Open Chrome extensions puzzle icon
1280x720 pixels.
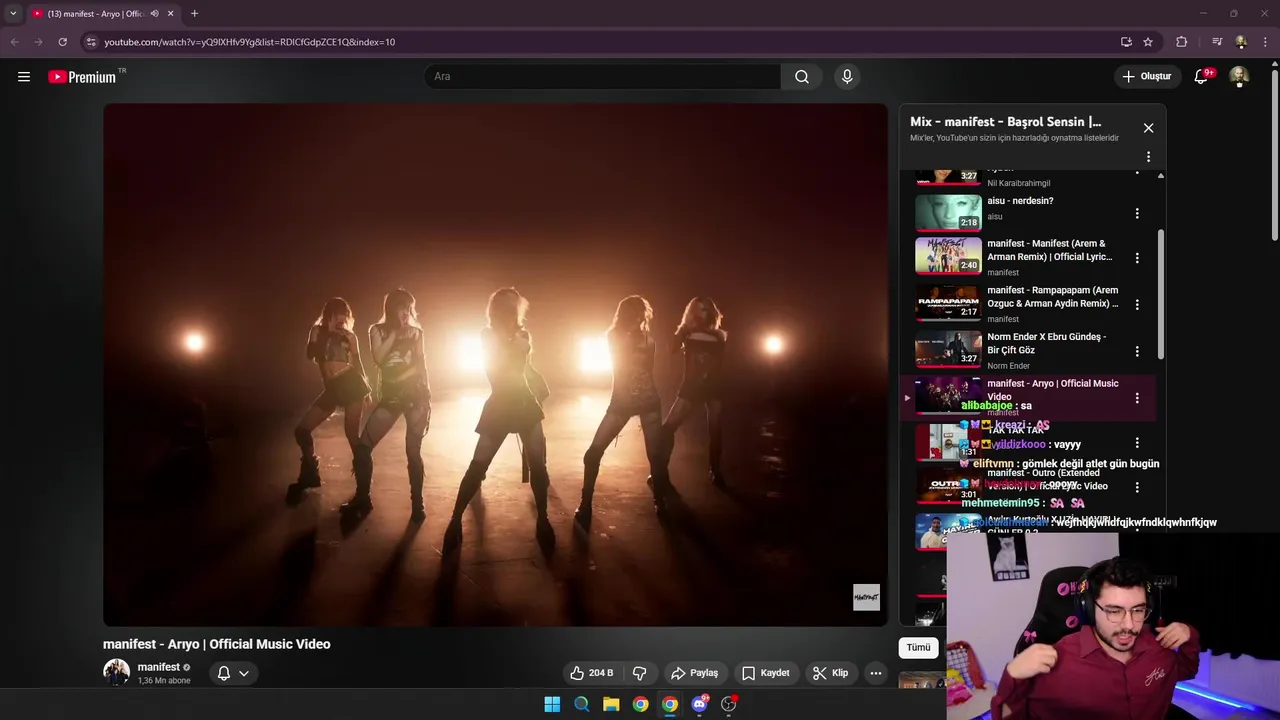pyautogui.click(x=1181, y=42)
